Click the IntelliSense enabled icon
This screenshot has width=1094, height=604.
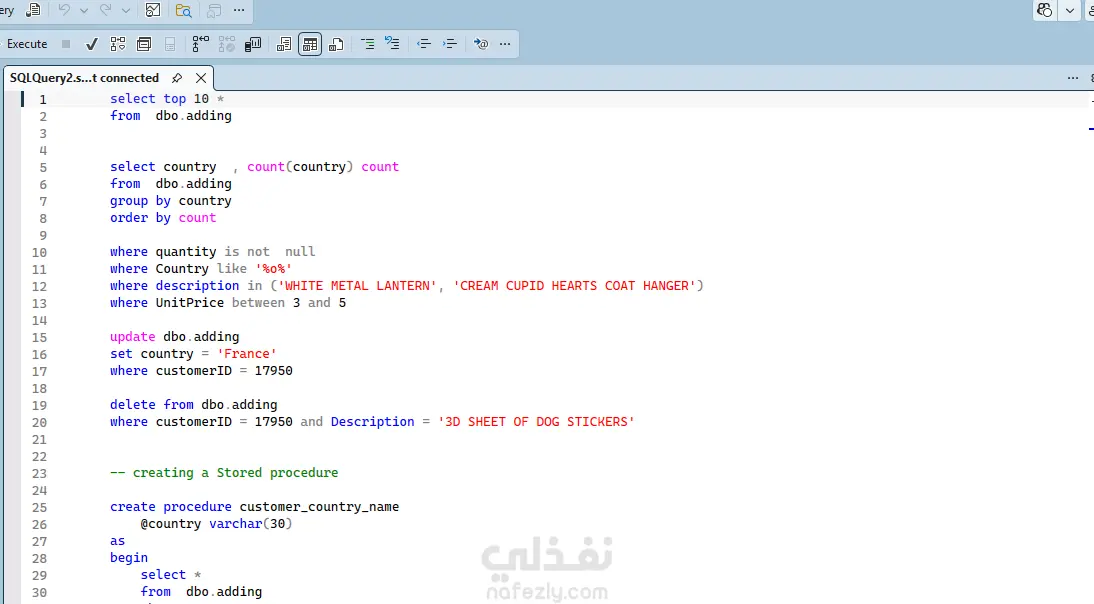[x=170, y=44]
